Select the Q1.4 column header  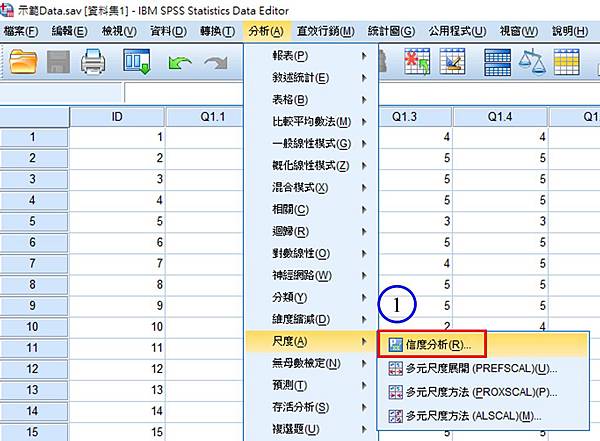500,117
